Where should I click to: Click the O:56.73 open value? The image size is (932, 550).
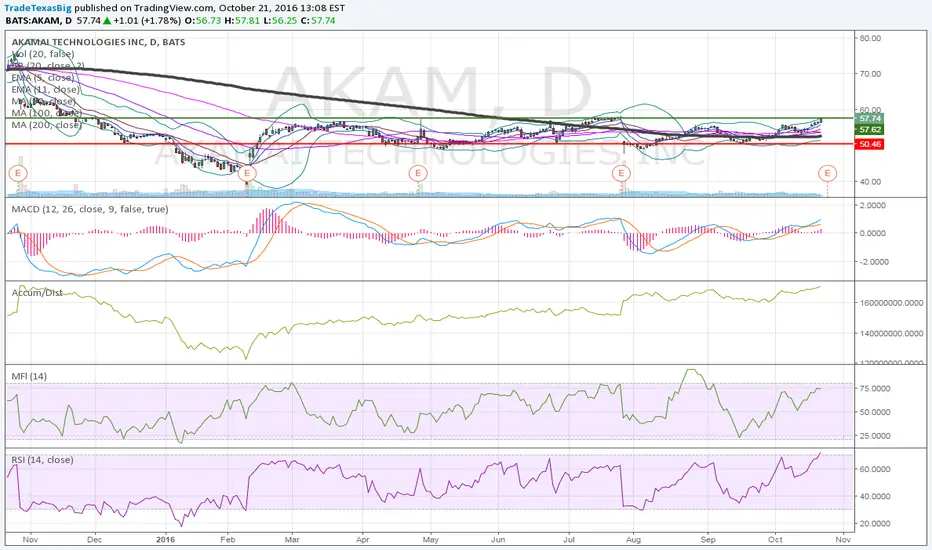point(203,21)
